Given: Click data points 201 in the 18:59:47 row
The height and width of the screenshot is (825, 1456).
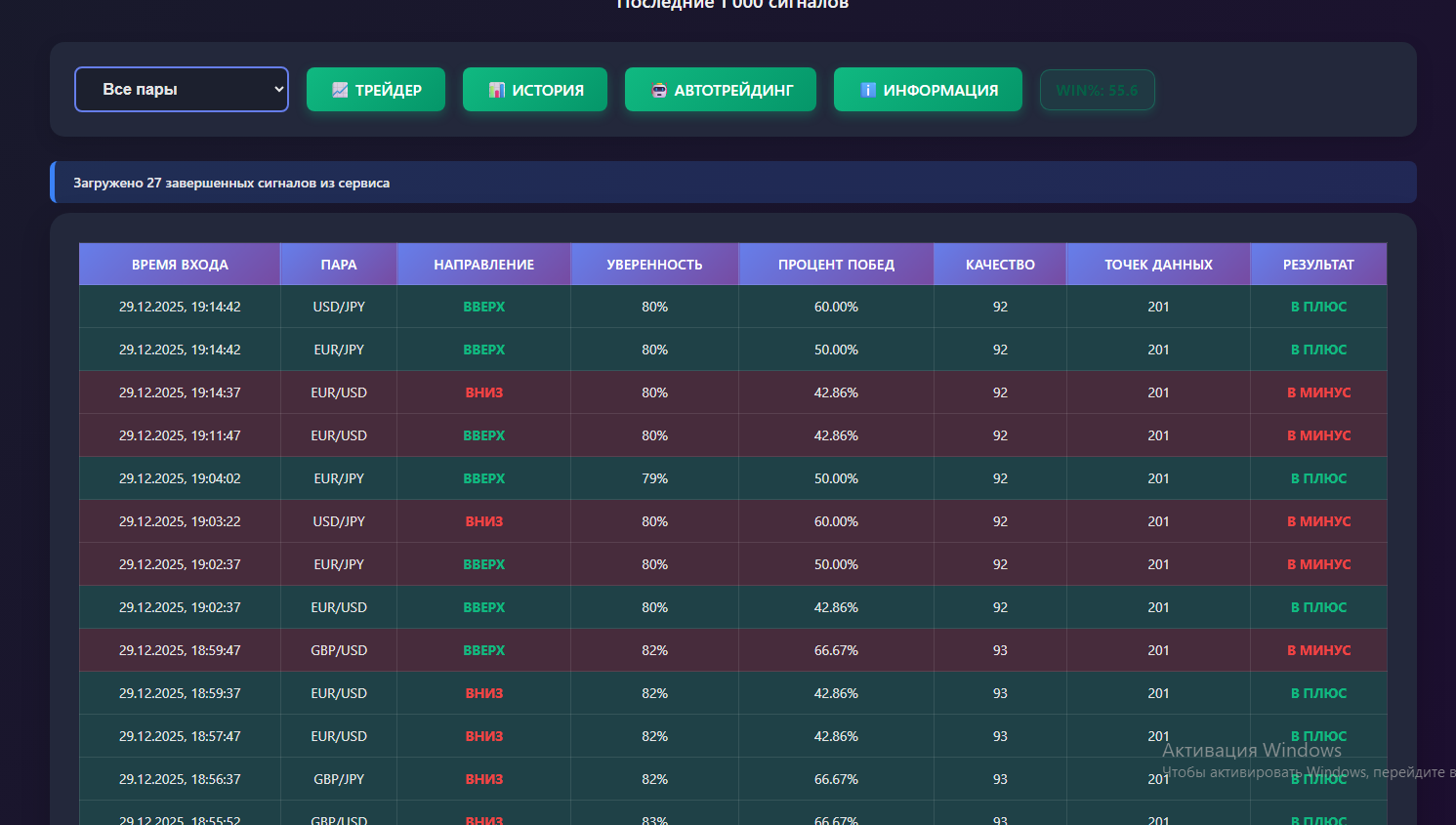Looking at the screenshot, I should coord(1158,650).
